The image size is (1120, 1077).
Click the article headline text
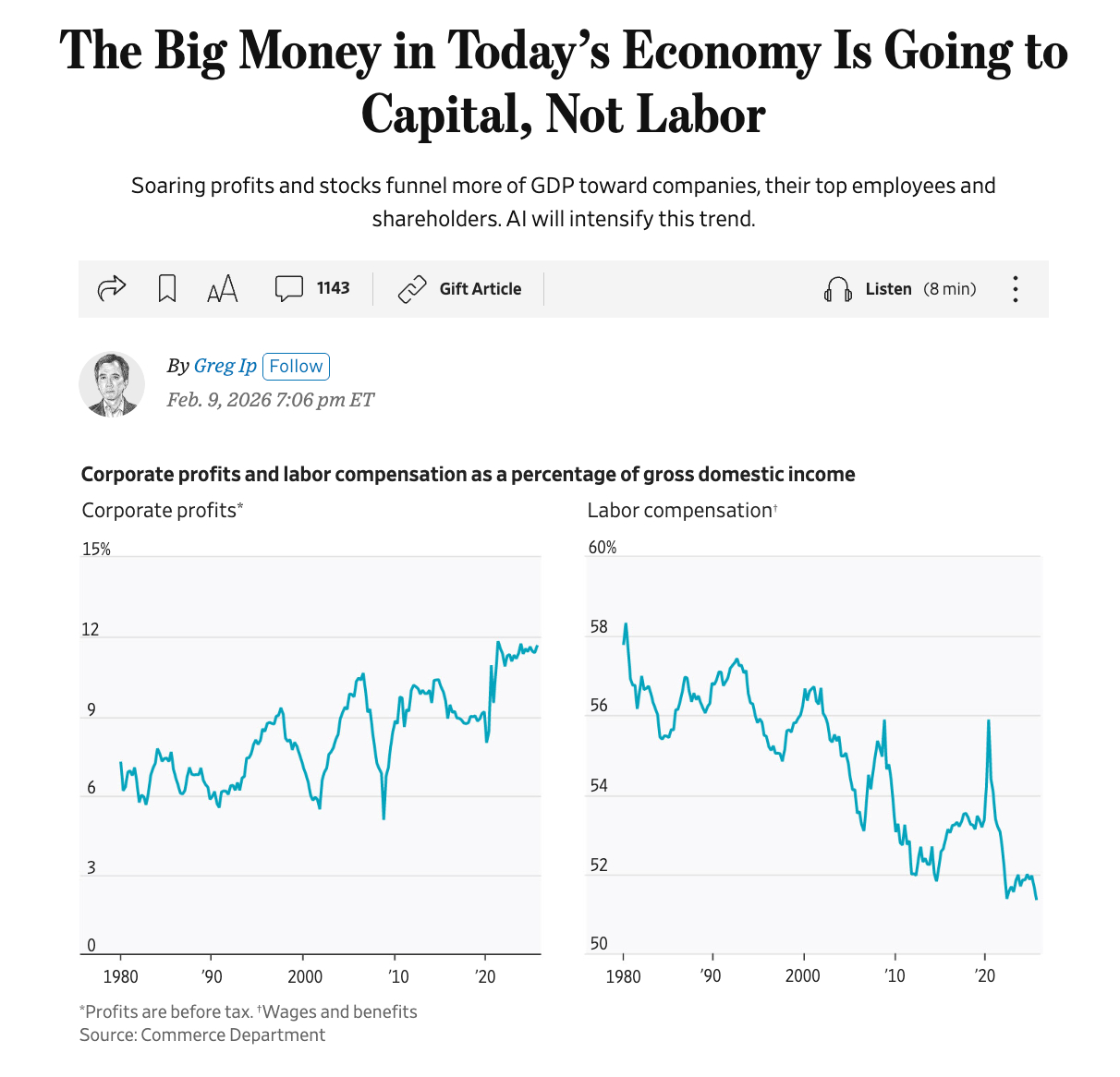click(x=564, y=81)
